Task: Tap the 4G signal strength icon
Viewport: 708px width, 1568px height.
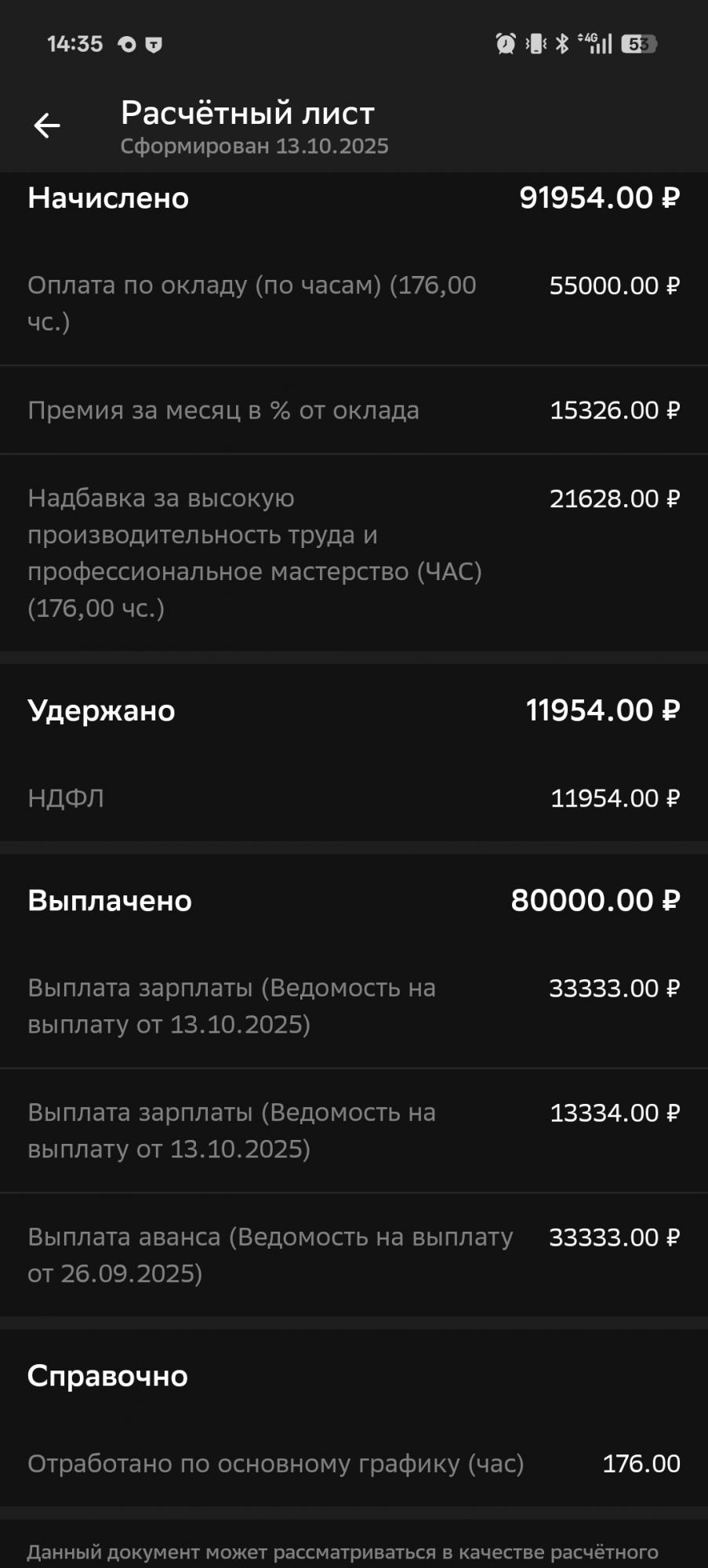Action: click(x=595, y=43)
